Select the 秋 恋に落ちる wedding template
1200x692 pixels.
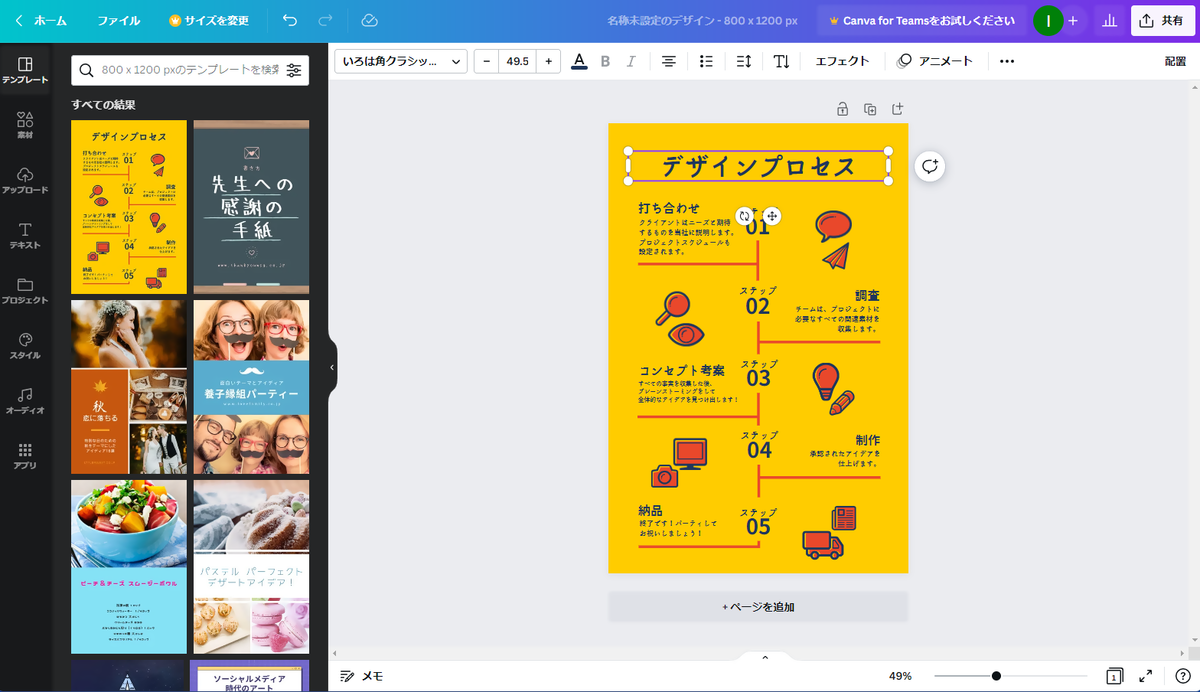pyautogui.click(x=129, y=387)
